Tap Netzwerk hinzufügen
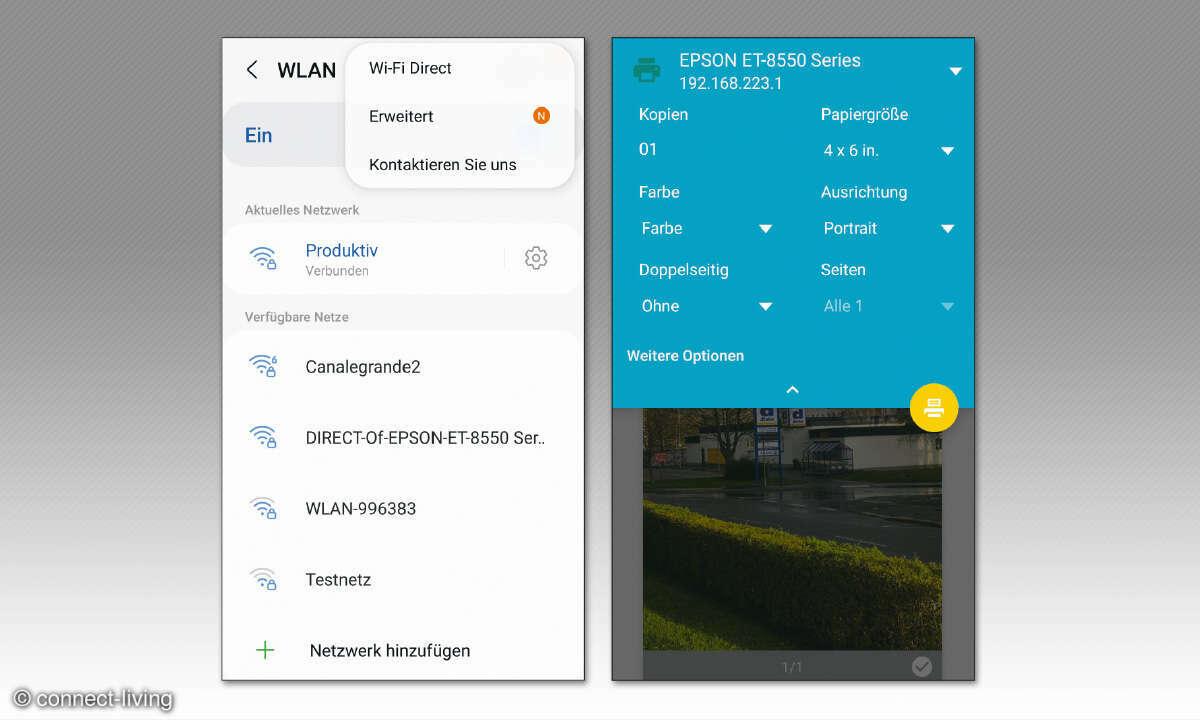The width and height of the screenshot is (1200, 720). (390, 651)
